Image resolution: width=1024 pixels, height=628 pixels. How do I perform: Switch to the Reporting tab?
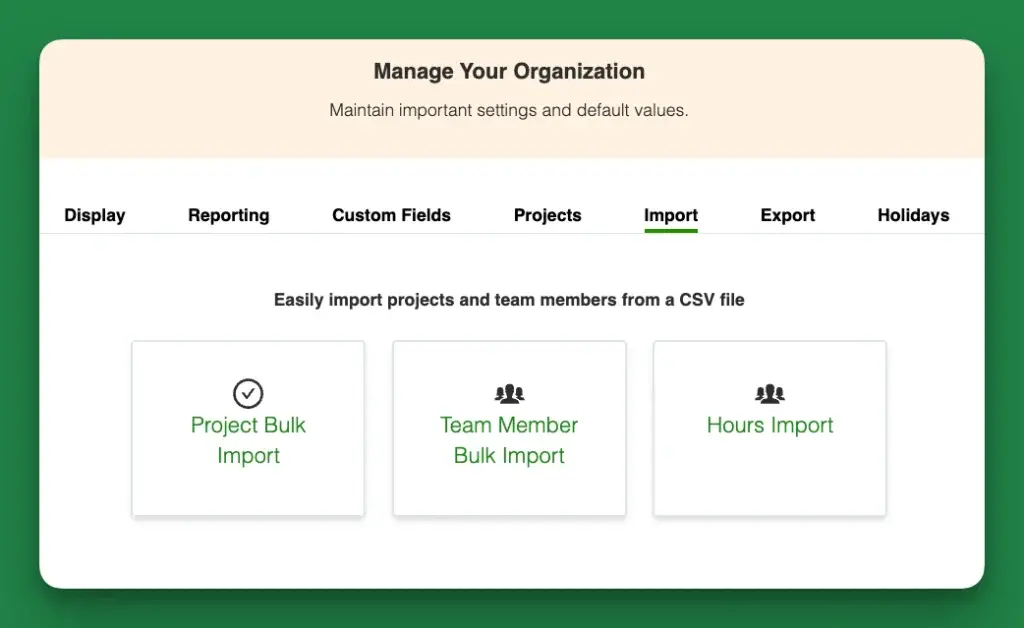228,215
